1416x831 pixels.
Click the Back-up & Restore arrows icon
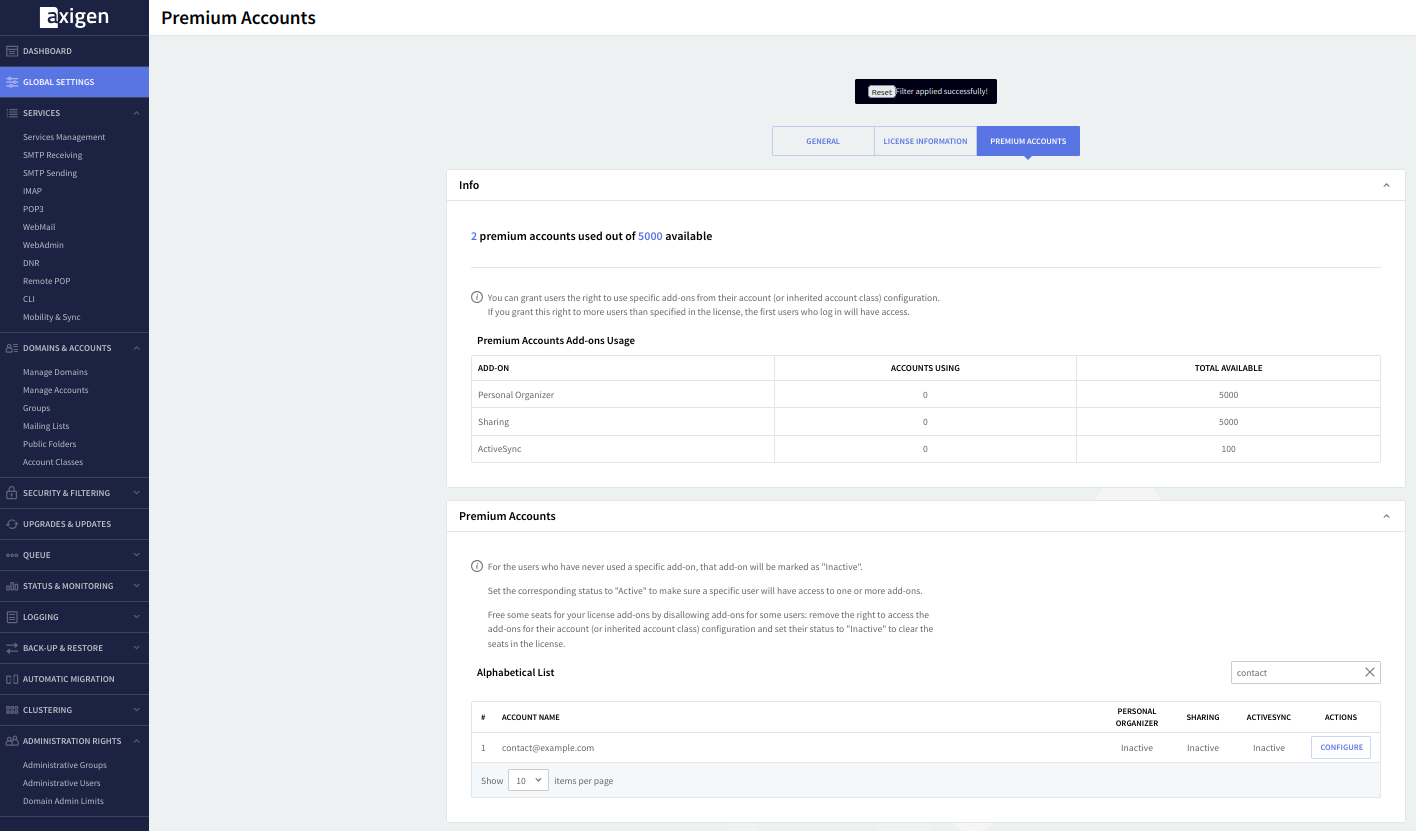click(x=12, y=648)
